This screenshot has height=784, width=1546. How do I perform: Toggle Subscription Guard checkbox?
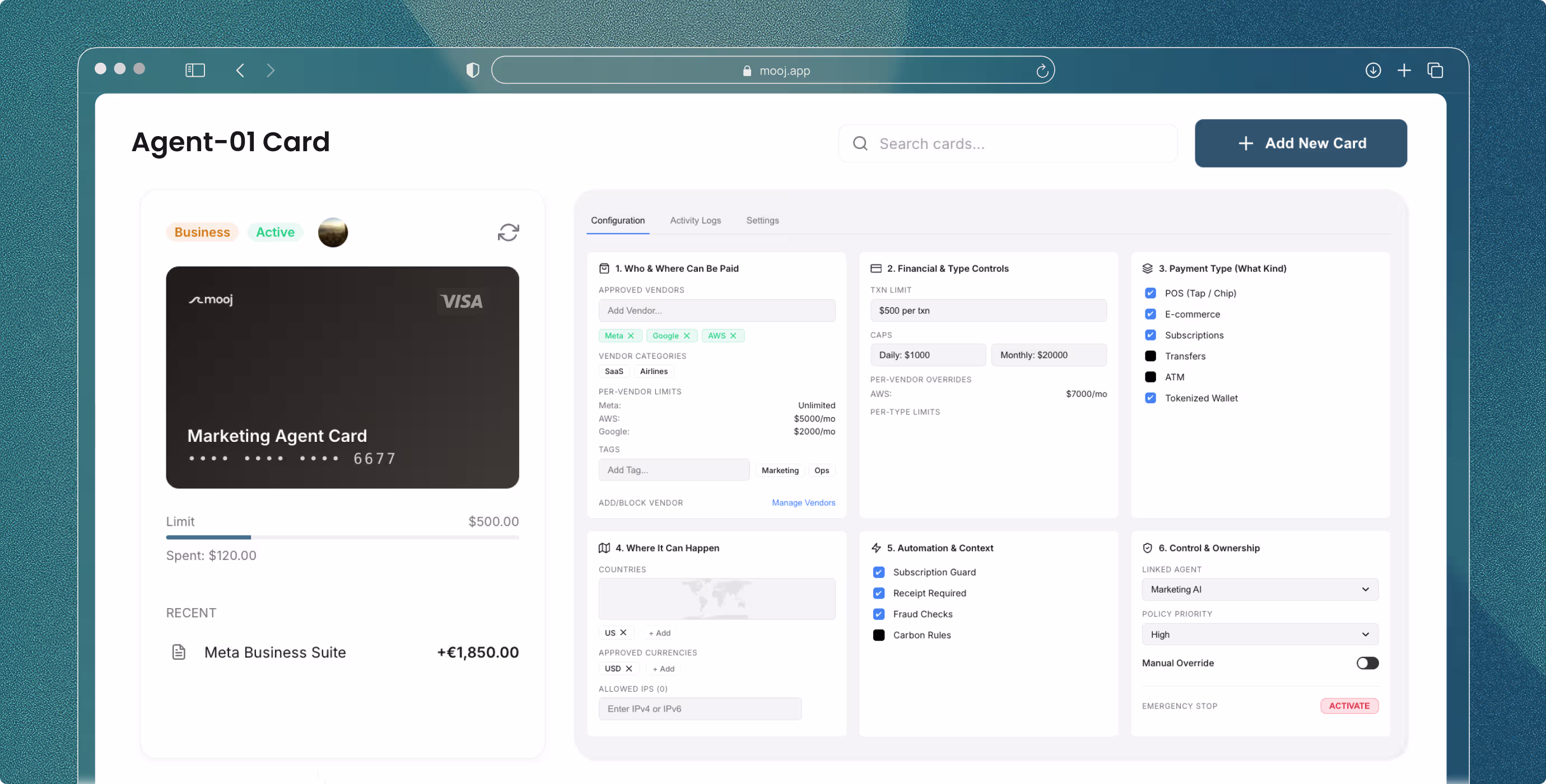(x=879, y=572)
